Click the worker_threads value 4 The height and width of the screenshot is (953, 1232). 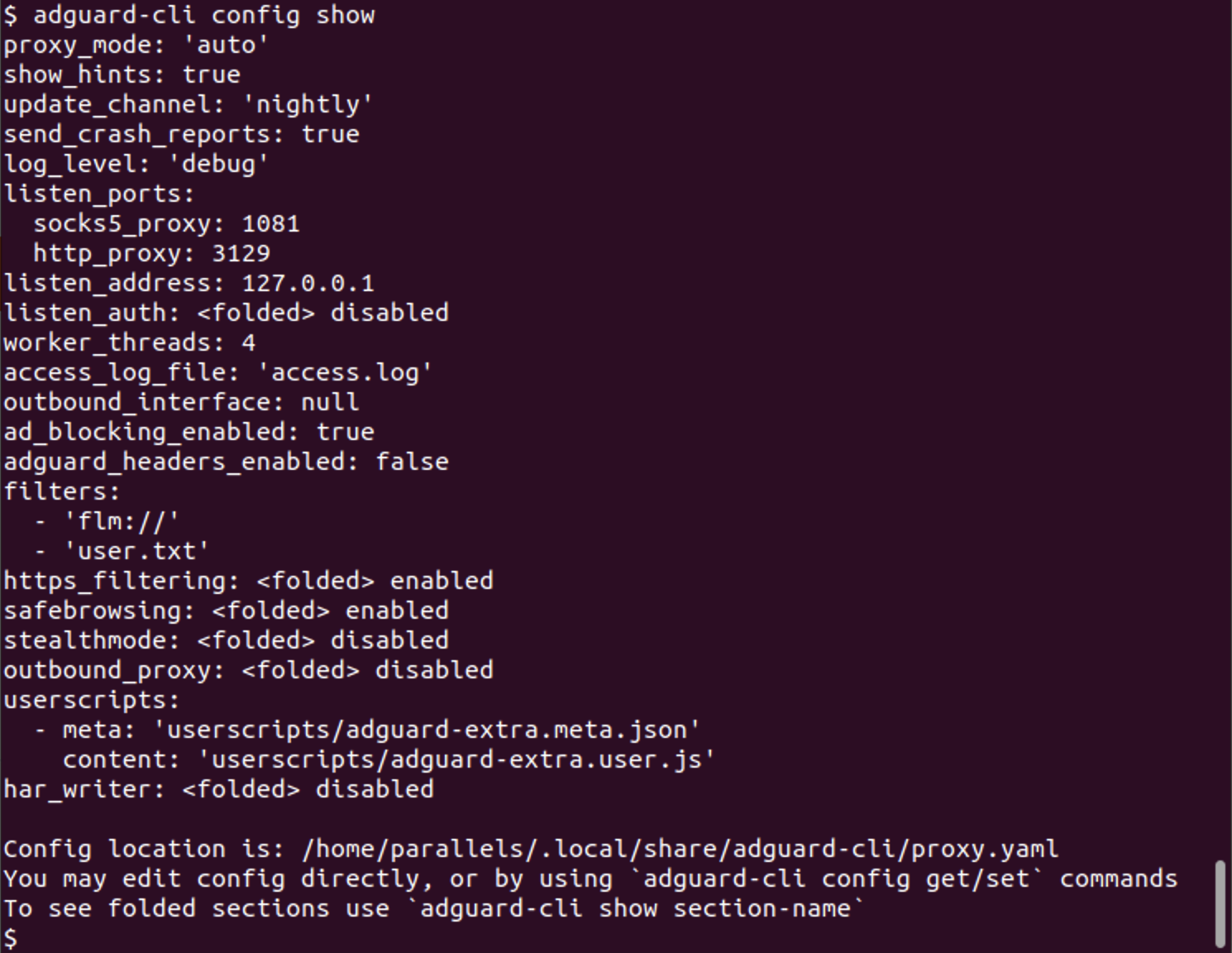click(x=248, y=342)
